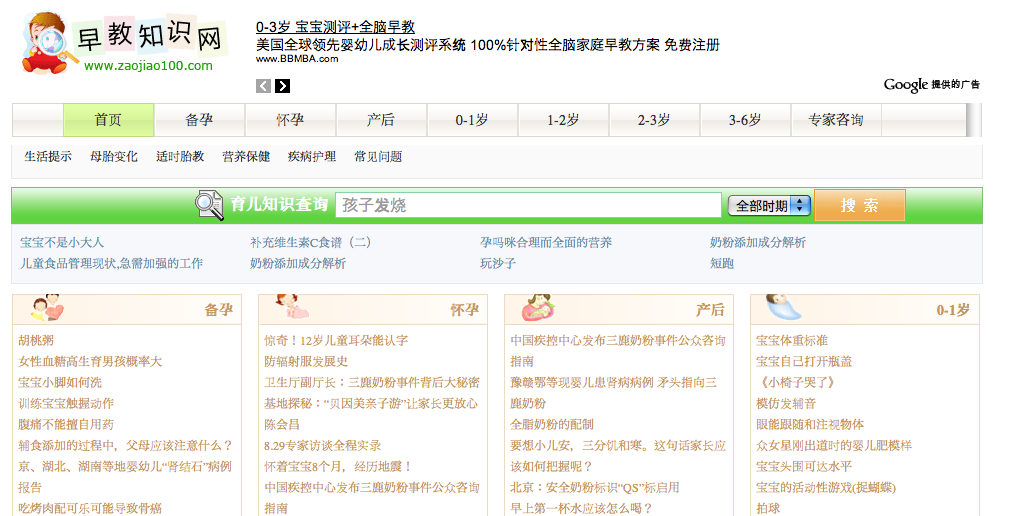The height and width of the screenshot is (516, 1012).
Task: Open the 胡桃粥 article link
Action: tap(36, 340)
